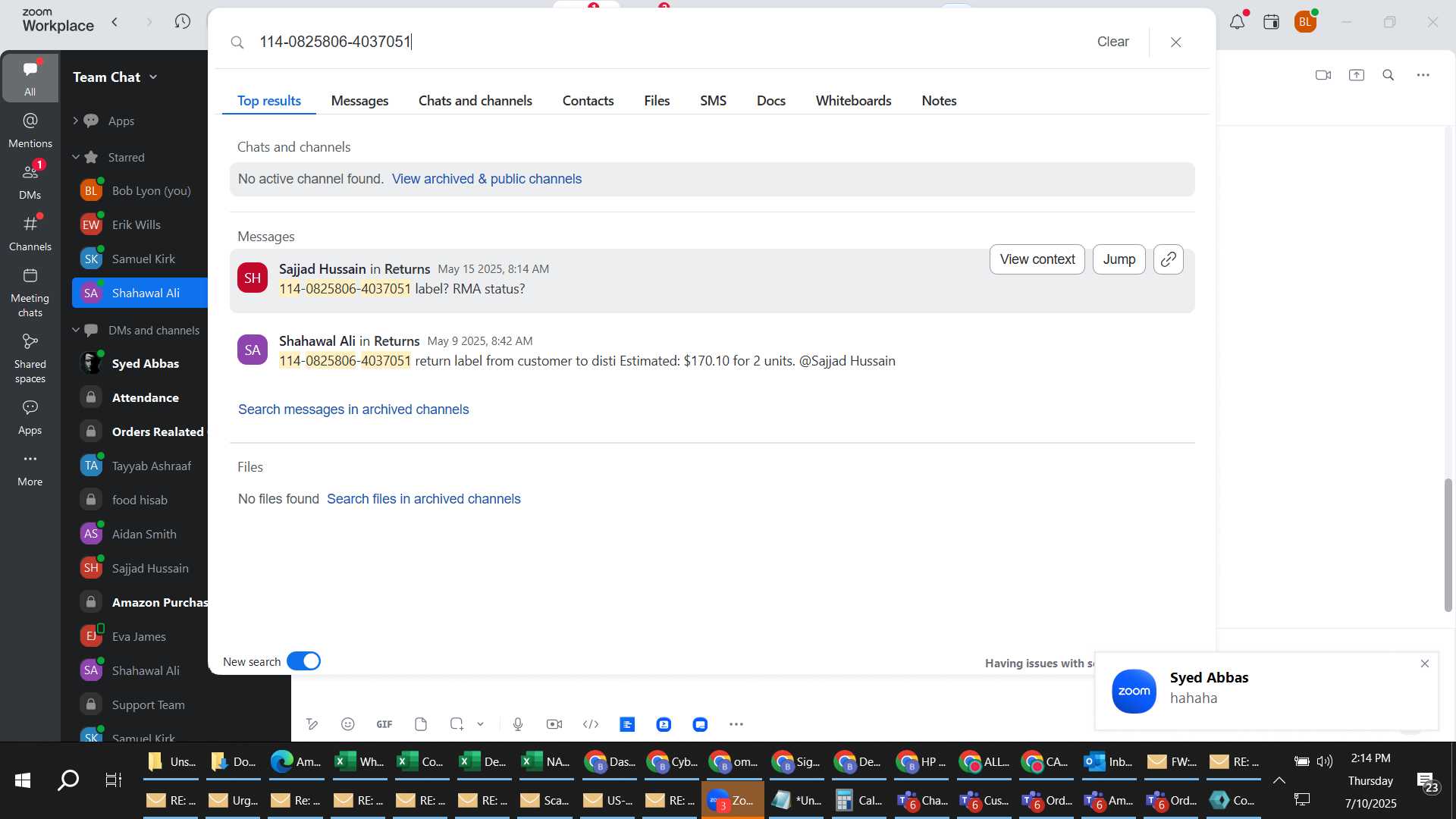
Task: Open the Windows taskbar search
Action: coord(68,780)
